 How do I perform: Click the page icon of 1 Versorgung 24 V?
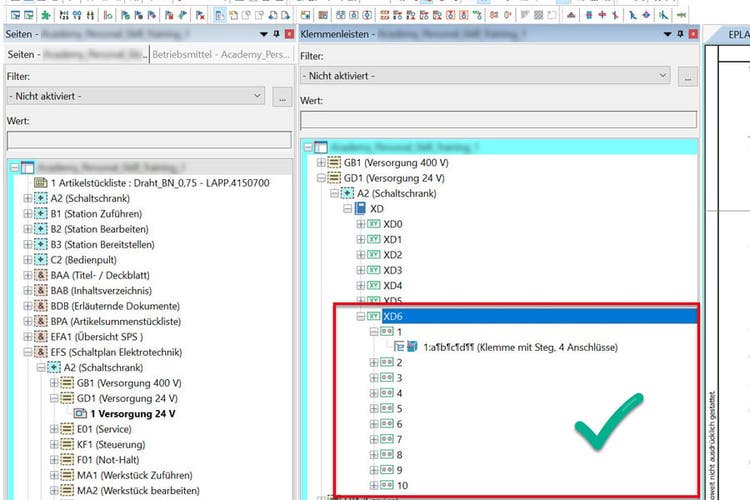pos(80,413)
